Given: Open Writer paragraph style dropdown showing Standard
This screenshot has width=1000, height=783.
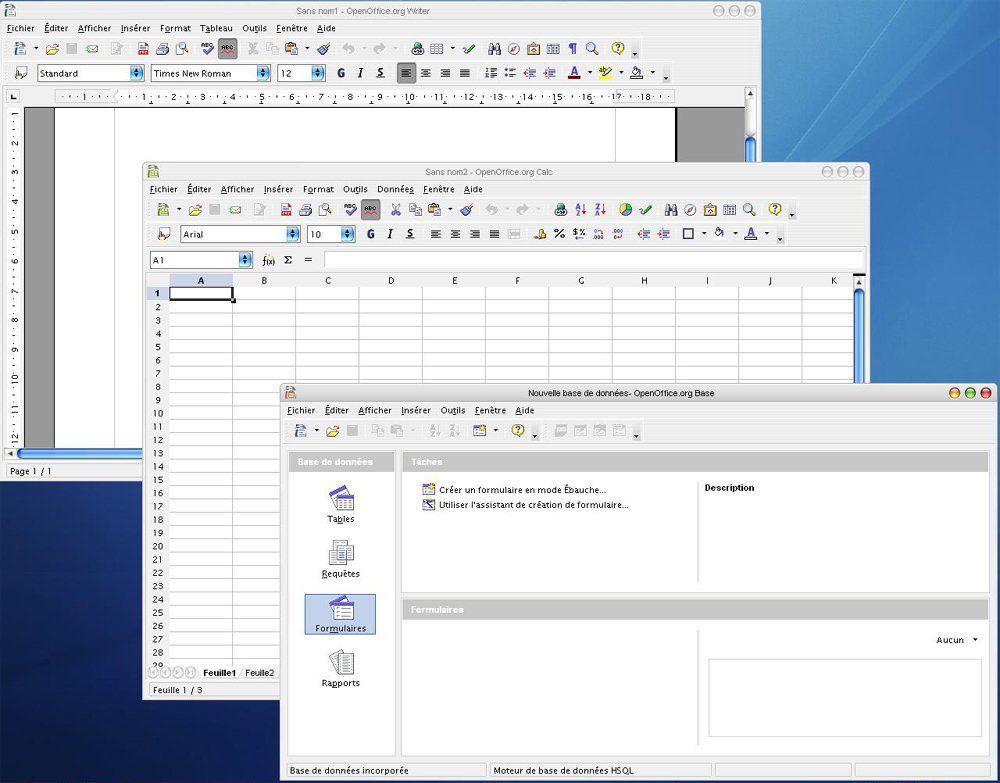Looking at the screenshot, I should click(136, 73).
